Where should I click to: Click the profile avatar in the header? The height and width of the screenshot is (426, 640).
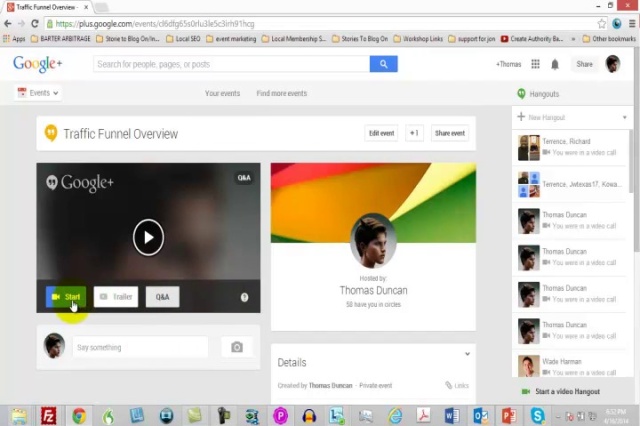[x=612, y=64]
